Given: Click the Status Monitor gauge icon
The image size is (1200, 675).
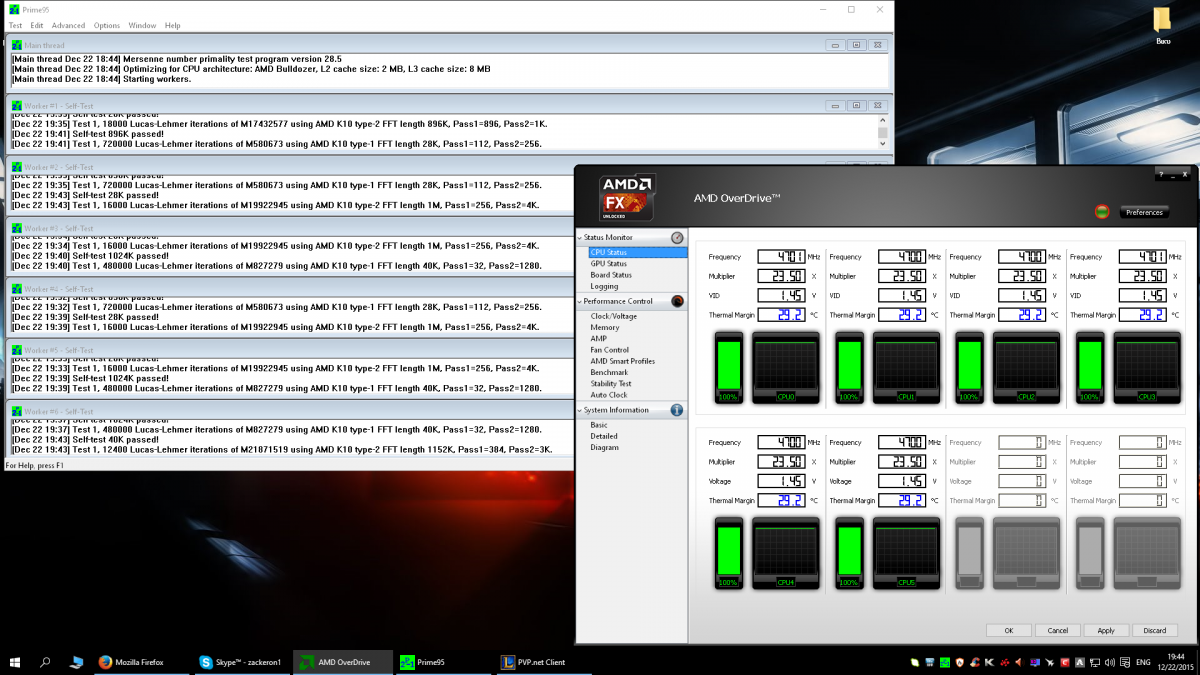Looking at the screenshot, I should tap(677, 238).
